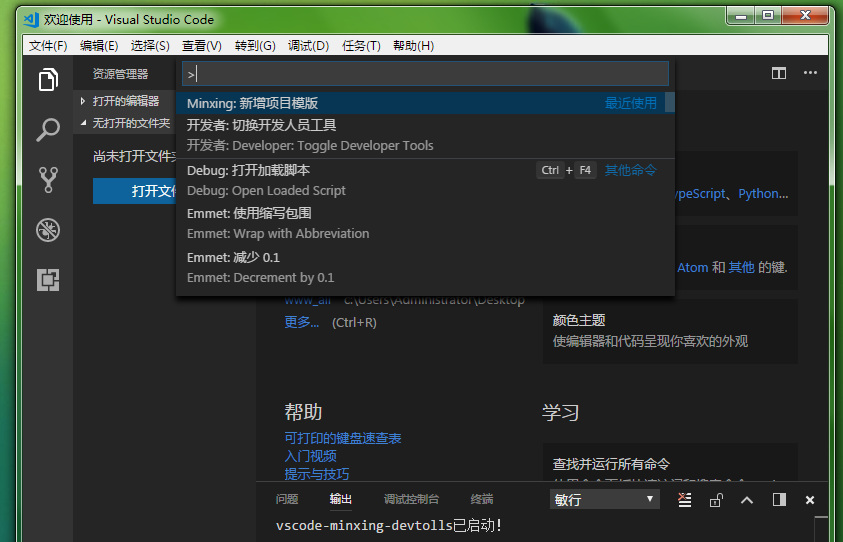Open the editor more actions ellipsis
843x542 pixels.
(810, 73)
